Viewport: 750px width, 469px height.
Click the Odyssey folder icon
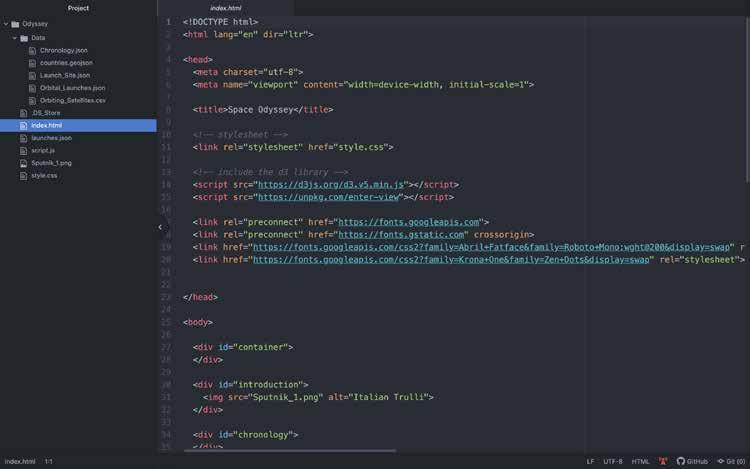[15, 24]
